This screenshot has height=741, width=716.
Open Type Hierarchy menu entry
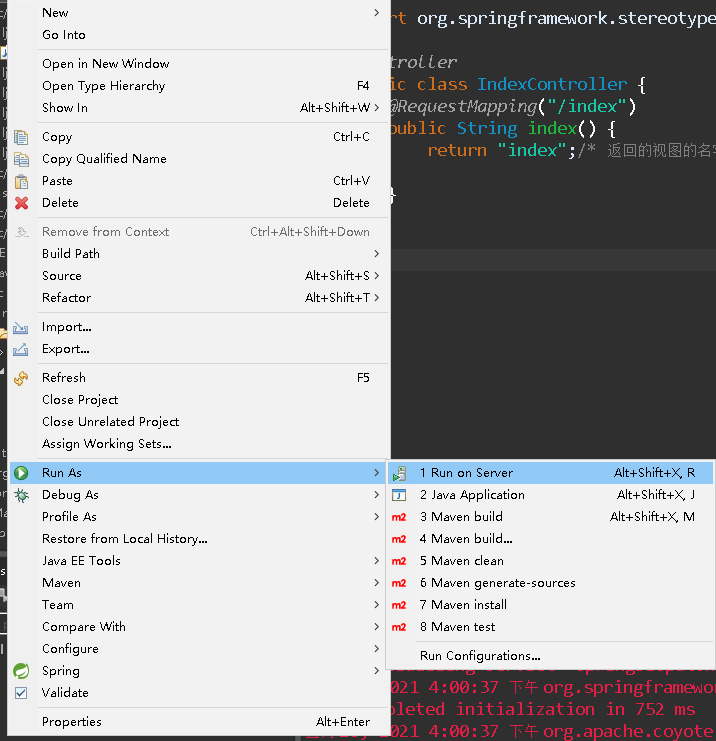199,86
